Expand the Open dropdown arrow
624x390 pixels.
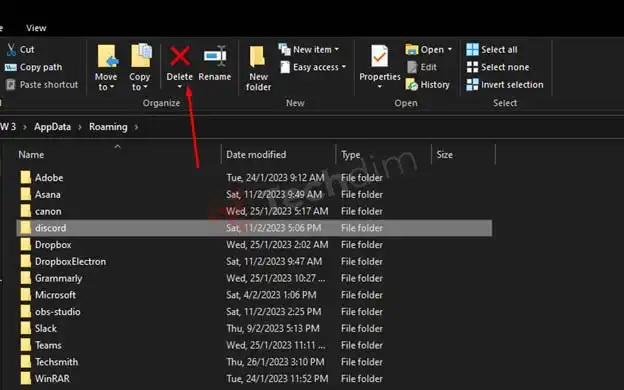[450, 49]
